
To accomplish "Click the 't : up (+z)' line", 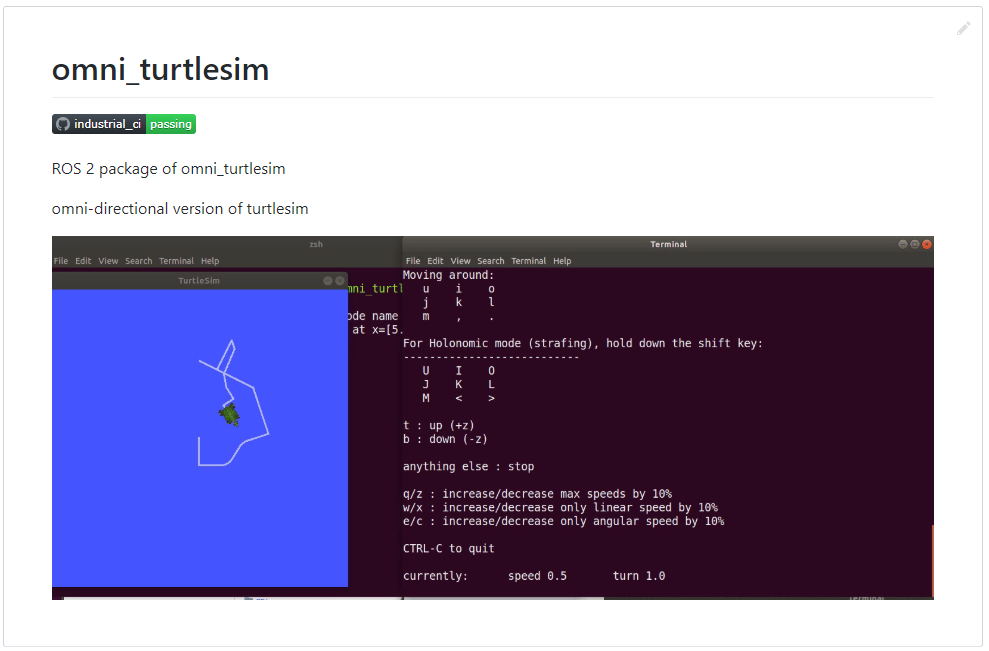I will 438,425.
